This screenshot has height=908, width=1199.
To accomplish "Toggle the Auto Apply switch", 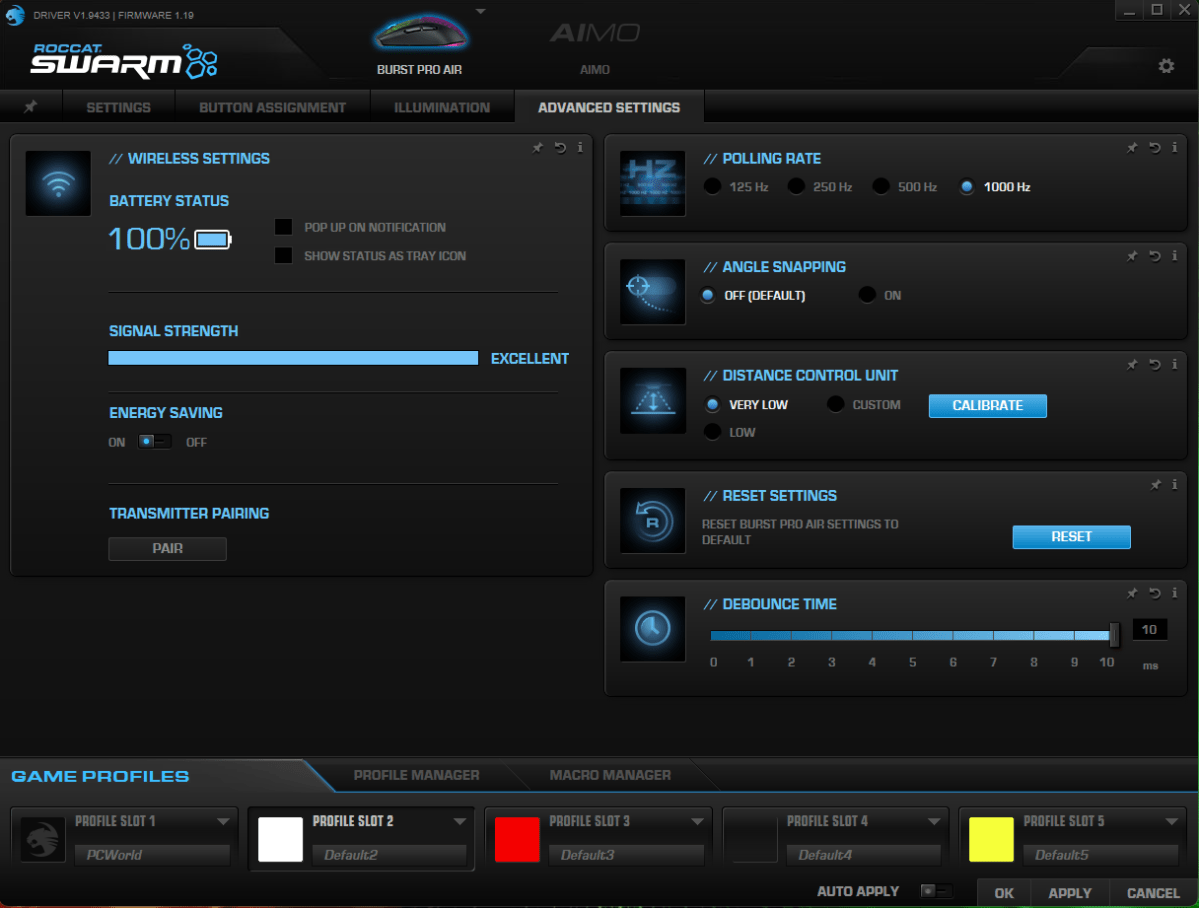I will (x=935, y=890).
